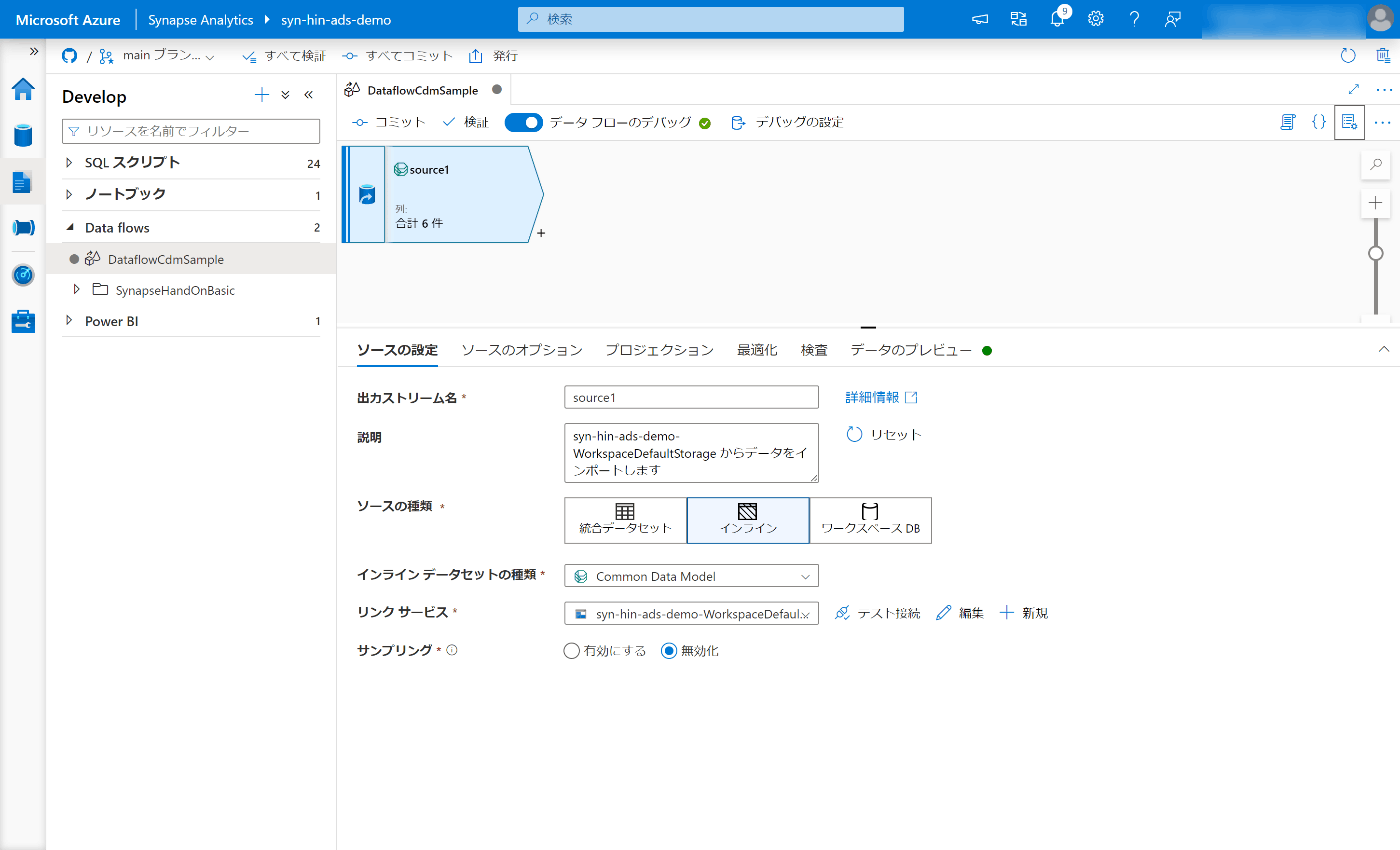Open the help question mark icon
The height and width of the screenshot is (850, 1400).
[1134, 19]
